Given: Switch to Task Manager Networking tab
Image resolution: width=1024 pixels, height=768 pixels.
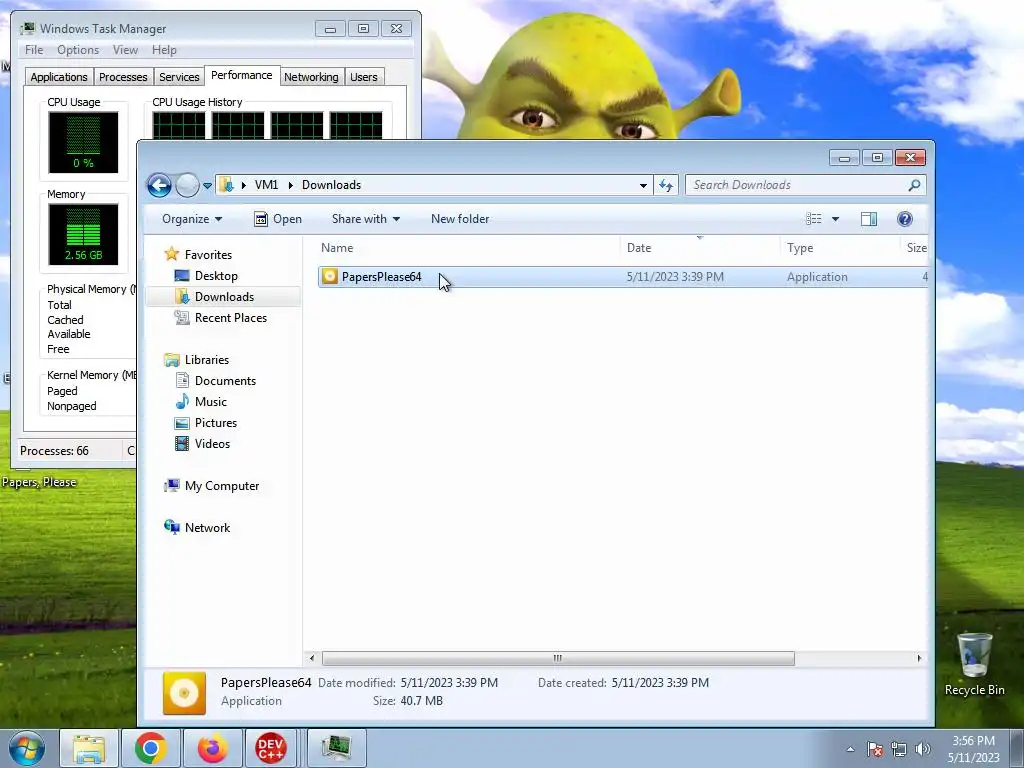Looking at the screenshot, I should point(311,77).
